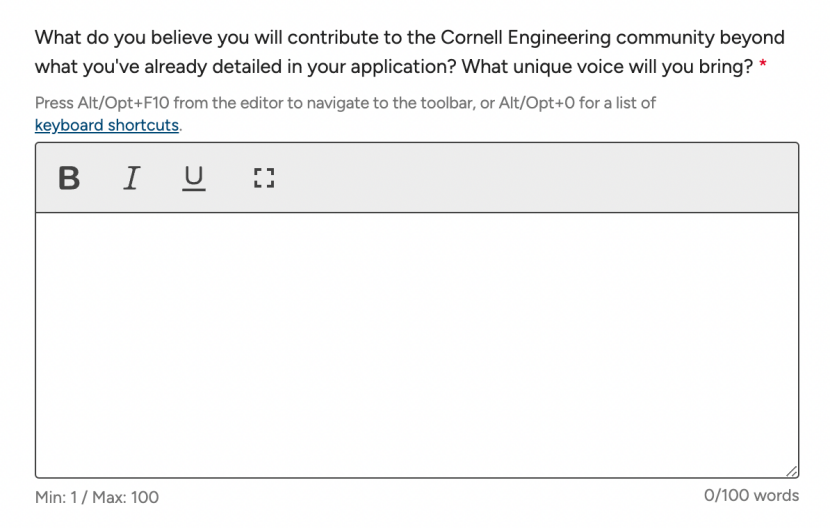The width and height of the screenshot is (831, 529).
Task: Click the dashed-square fullscreen toggle
Action: pyautogui.click(x=263, y=178)
